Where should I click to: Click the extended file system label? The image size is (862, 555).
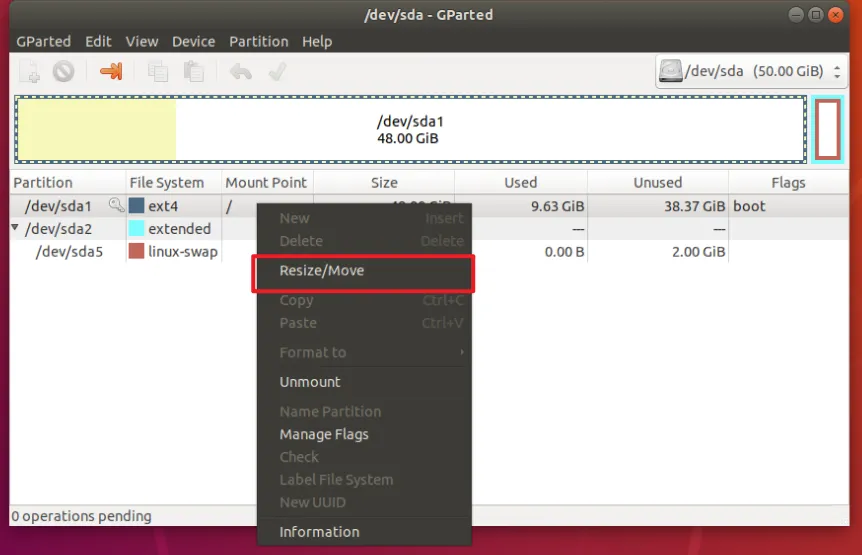click(179, 229)
